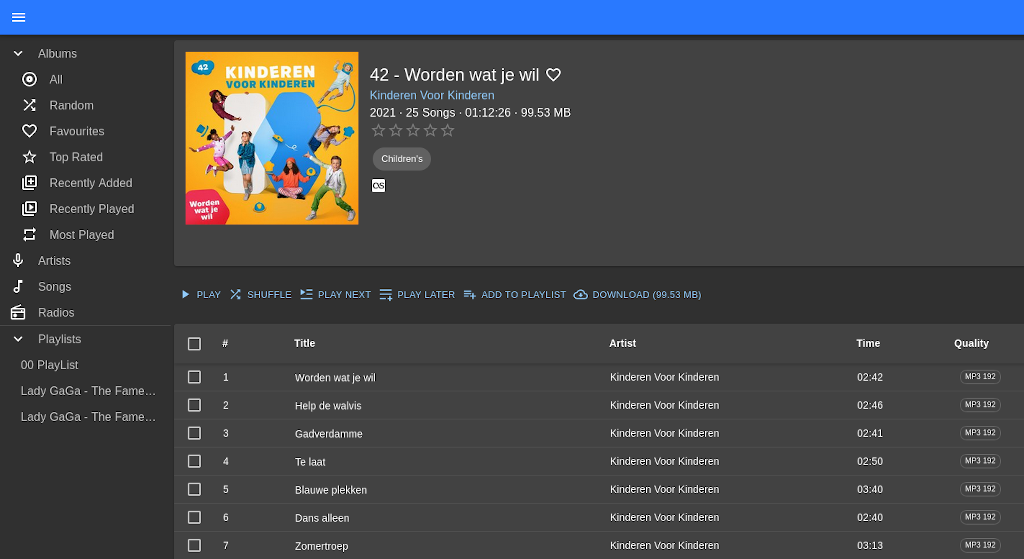Open Radios in the sidebar
The height and width of the screenshot is (559, 1024).
point(56,312)
